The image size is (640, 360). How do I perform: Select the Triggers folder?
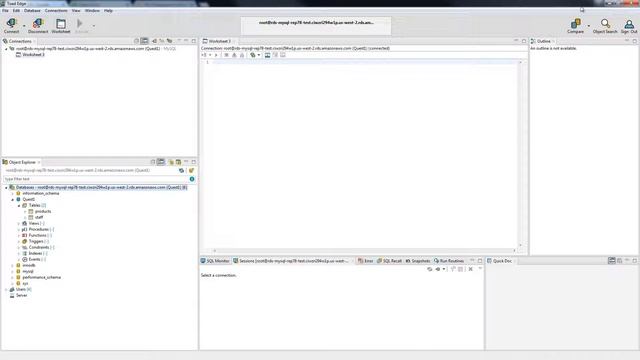pyautogui.click(x=36, y=242)
